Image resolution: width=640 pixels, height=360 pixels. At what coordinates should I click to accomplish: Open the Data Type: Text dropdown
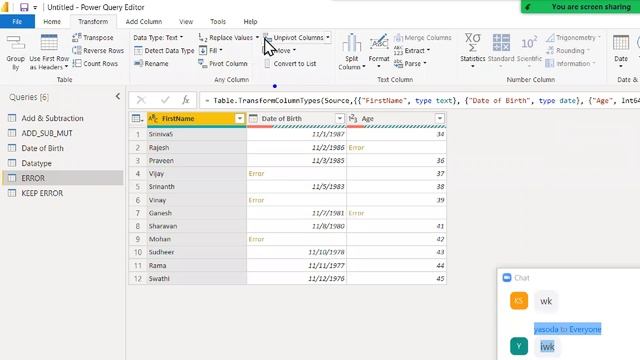[158, 38]
